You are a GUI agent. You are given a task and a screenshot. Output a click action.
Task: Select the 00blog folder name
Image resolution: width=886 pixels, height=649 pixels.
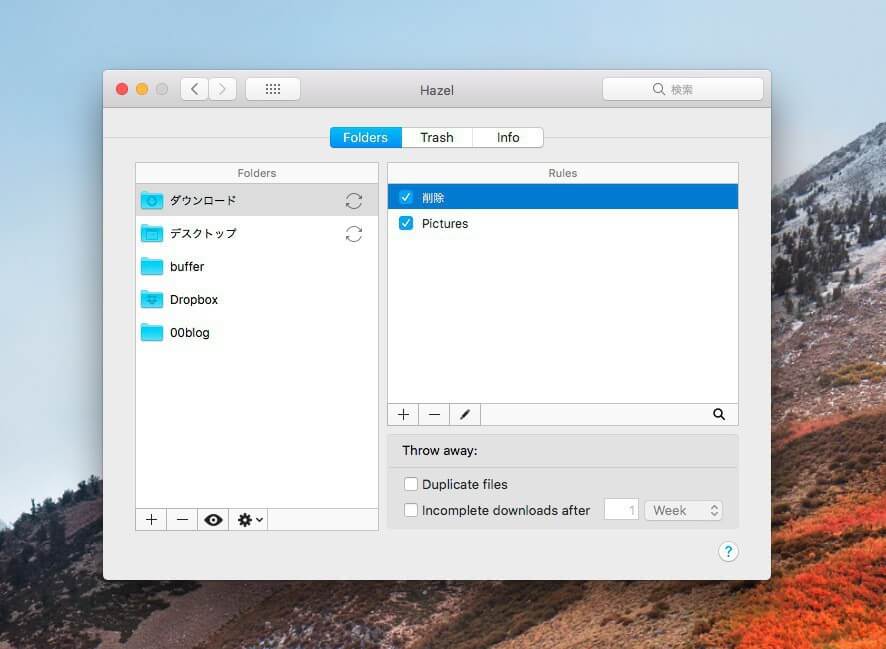[x=190, y=333]
